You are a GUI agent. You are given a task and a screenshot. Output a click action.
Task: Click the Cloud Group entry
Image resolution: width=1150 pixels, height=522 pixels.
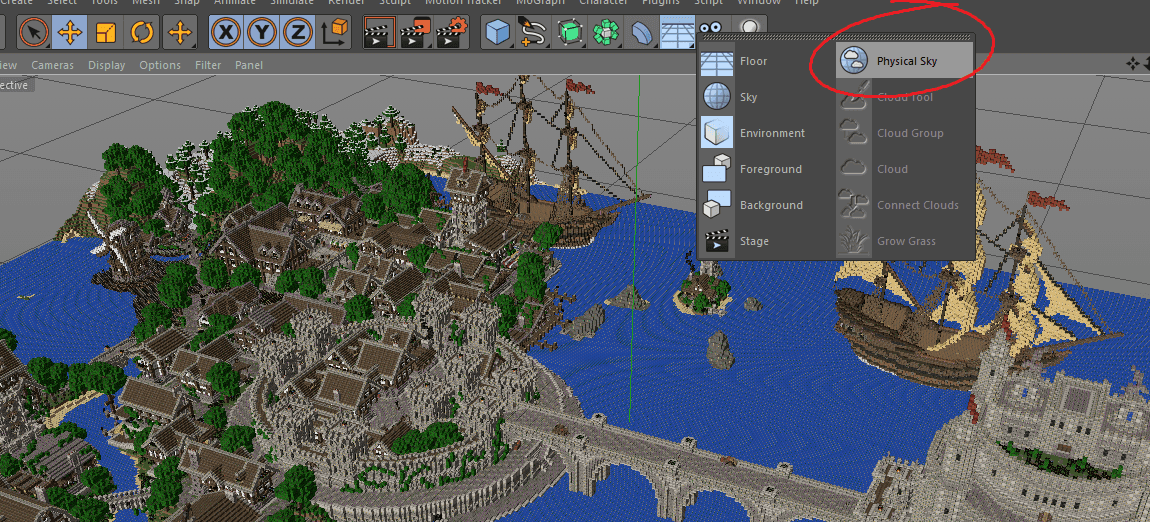coord(904,133)
